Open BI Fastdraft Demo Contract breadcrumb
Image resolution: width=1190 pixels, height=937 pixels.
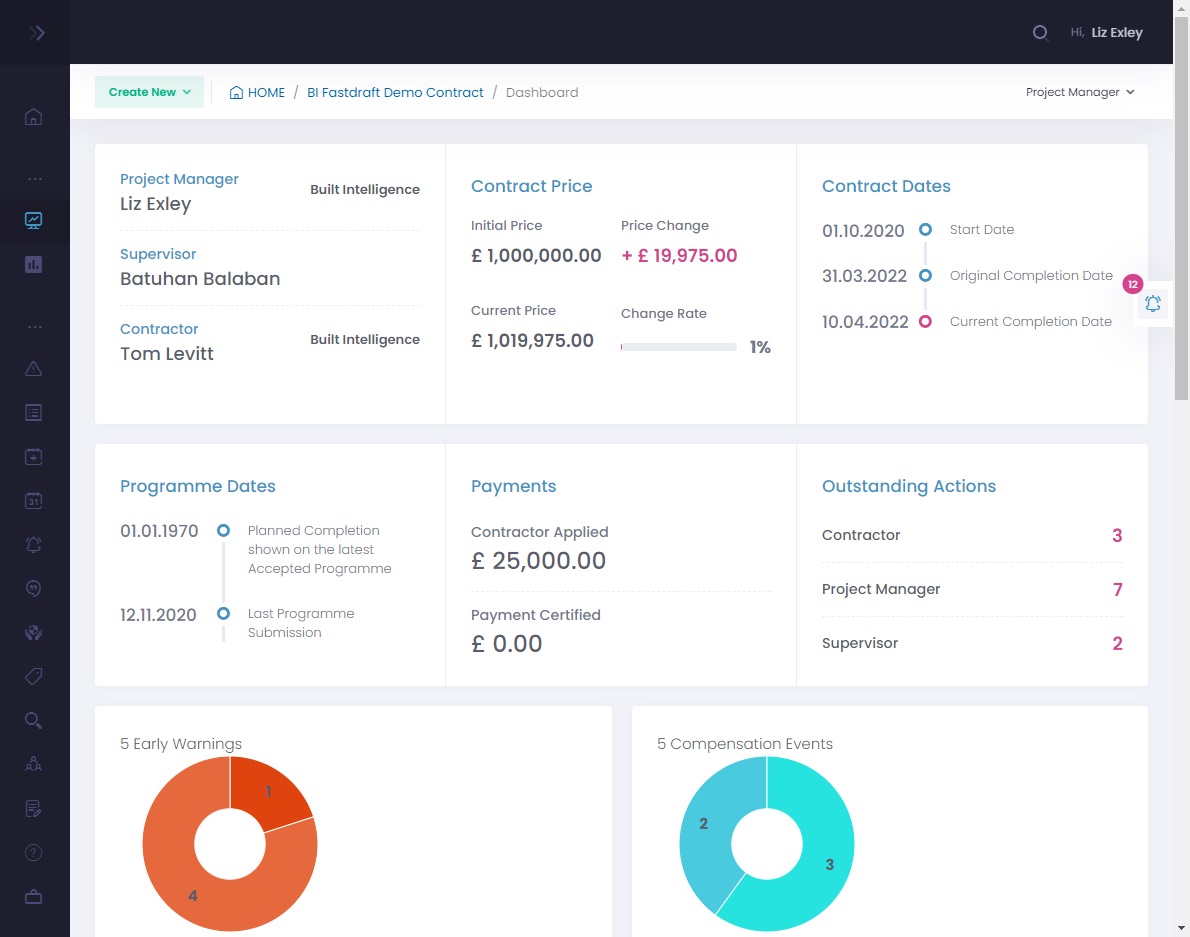click(395, 91)
